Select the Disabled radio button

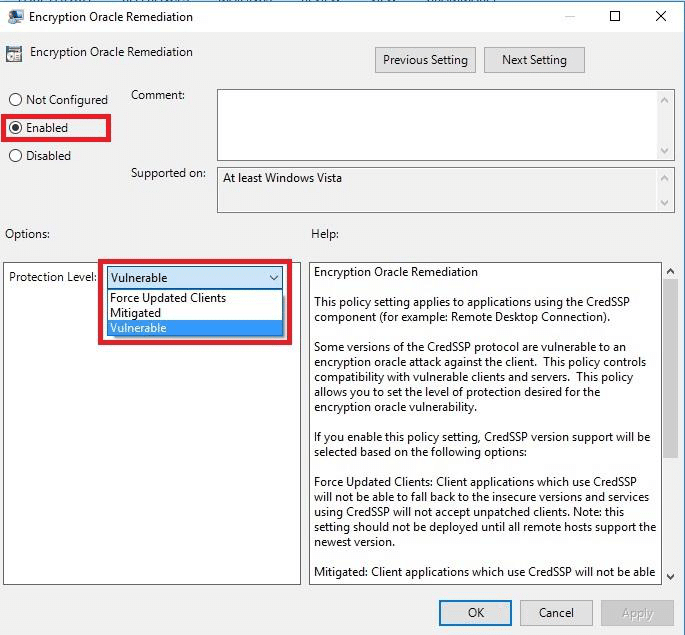coord(15,156)
